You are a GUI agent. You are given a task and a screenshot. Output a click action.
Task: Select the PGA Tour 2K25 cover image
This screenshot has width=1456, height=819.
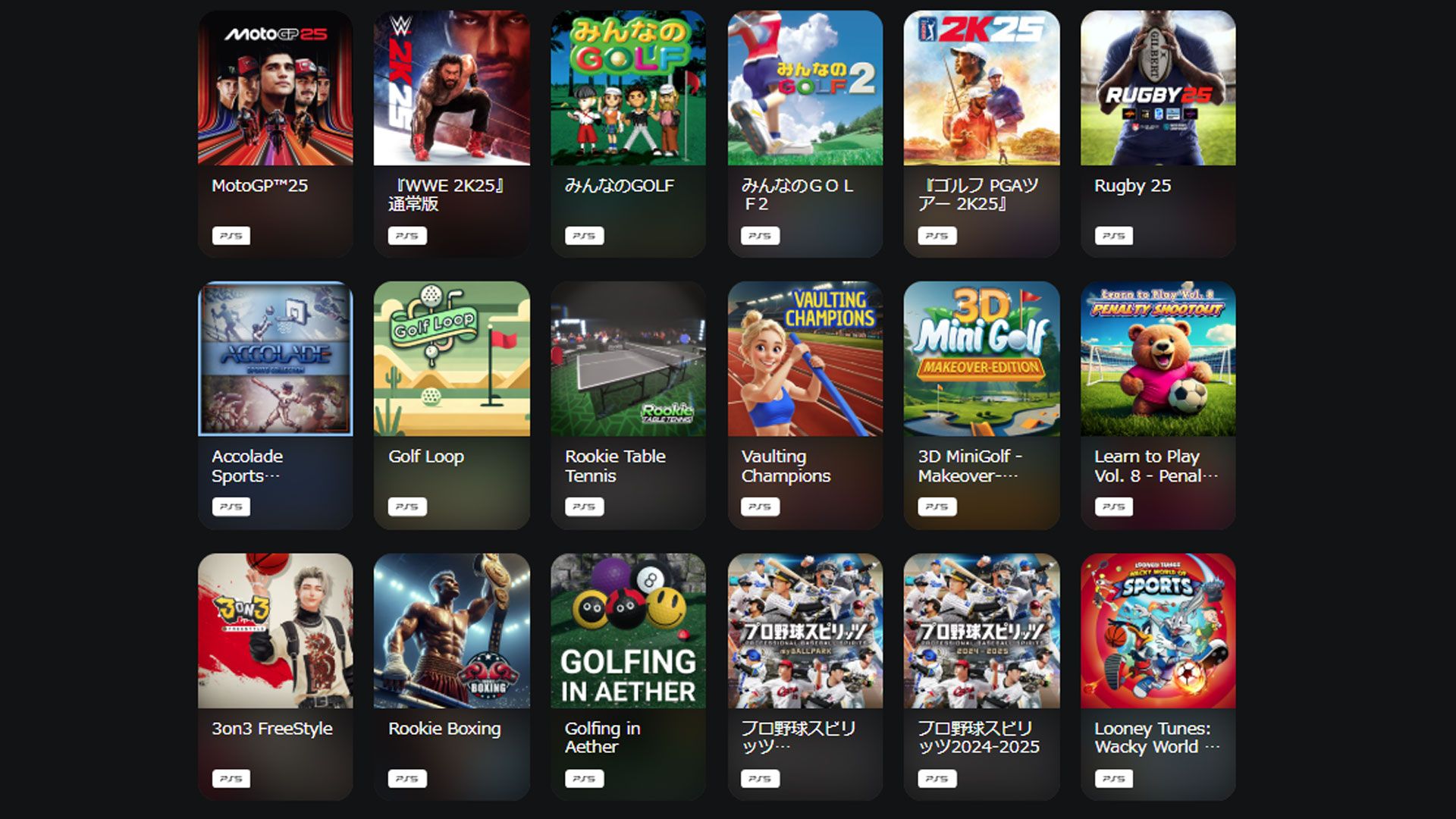981,87
